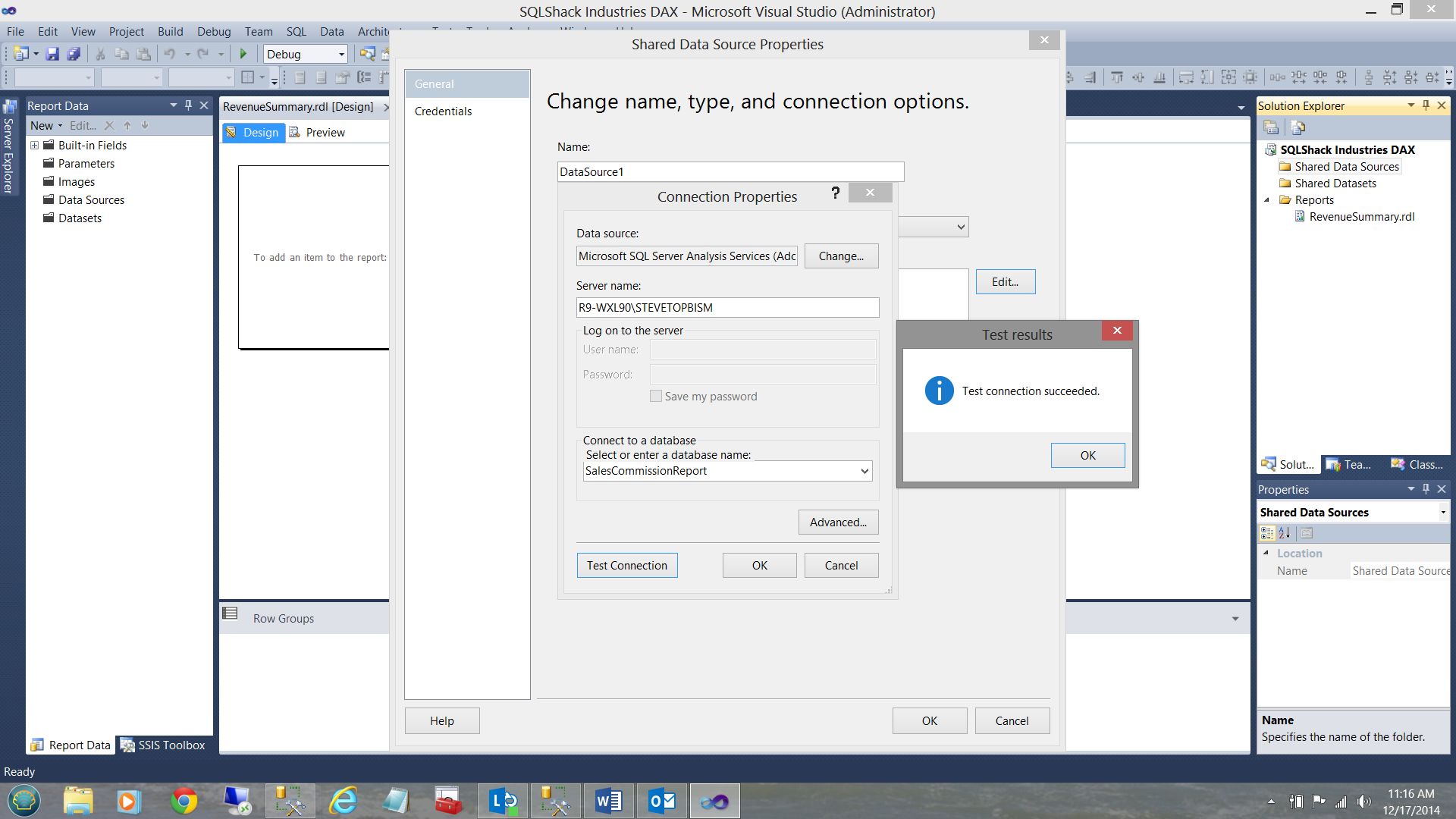Toggle the Save my password checkbox
This screenshot has width=1456, height=819.
click(x=656, y=396)
